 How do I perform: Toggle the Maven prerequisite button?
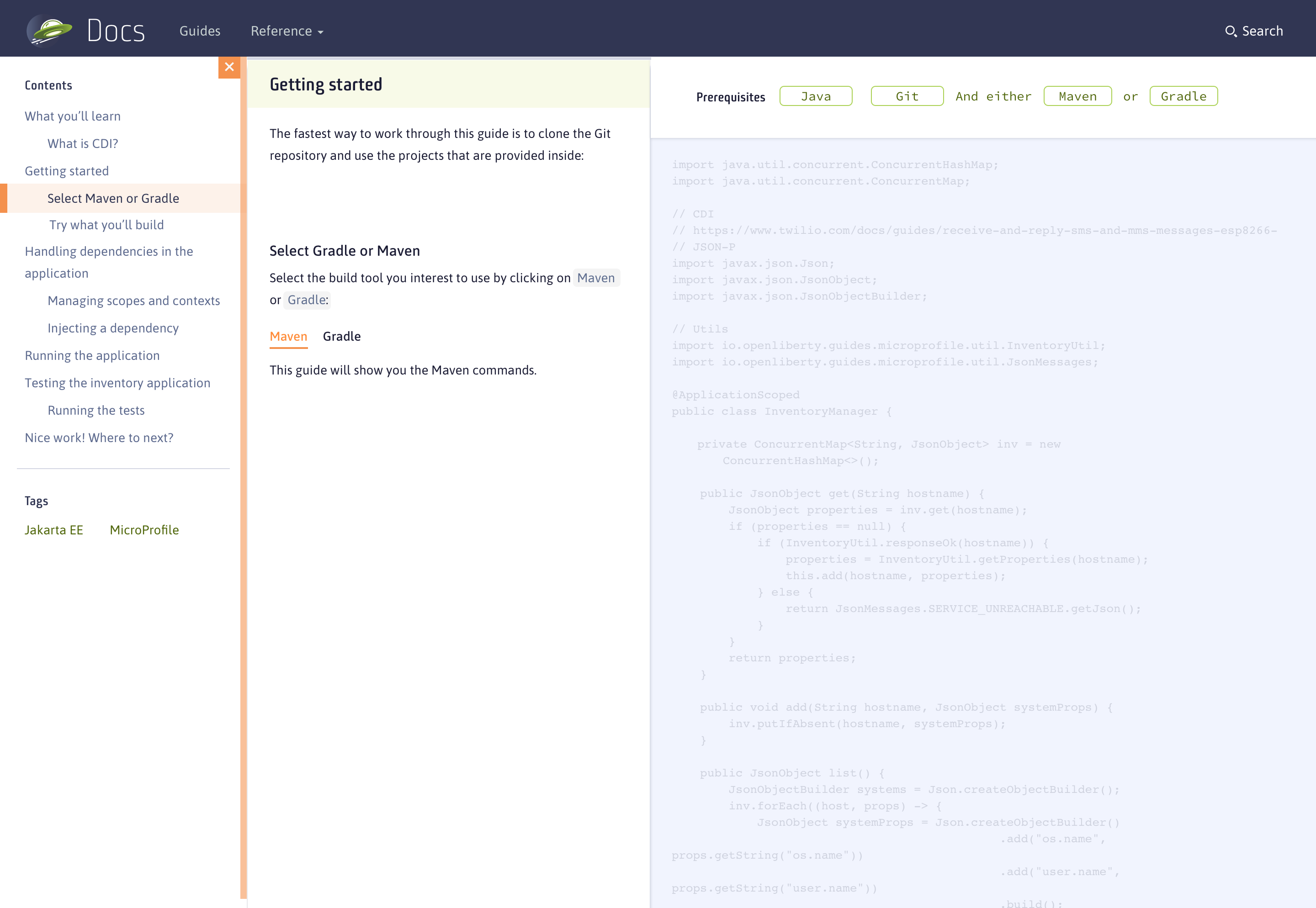(1077, 95)
